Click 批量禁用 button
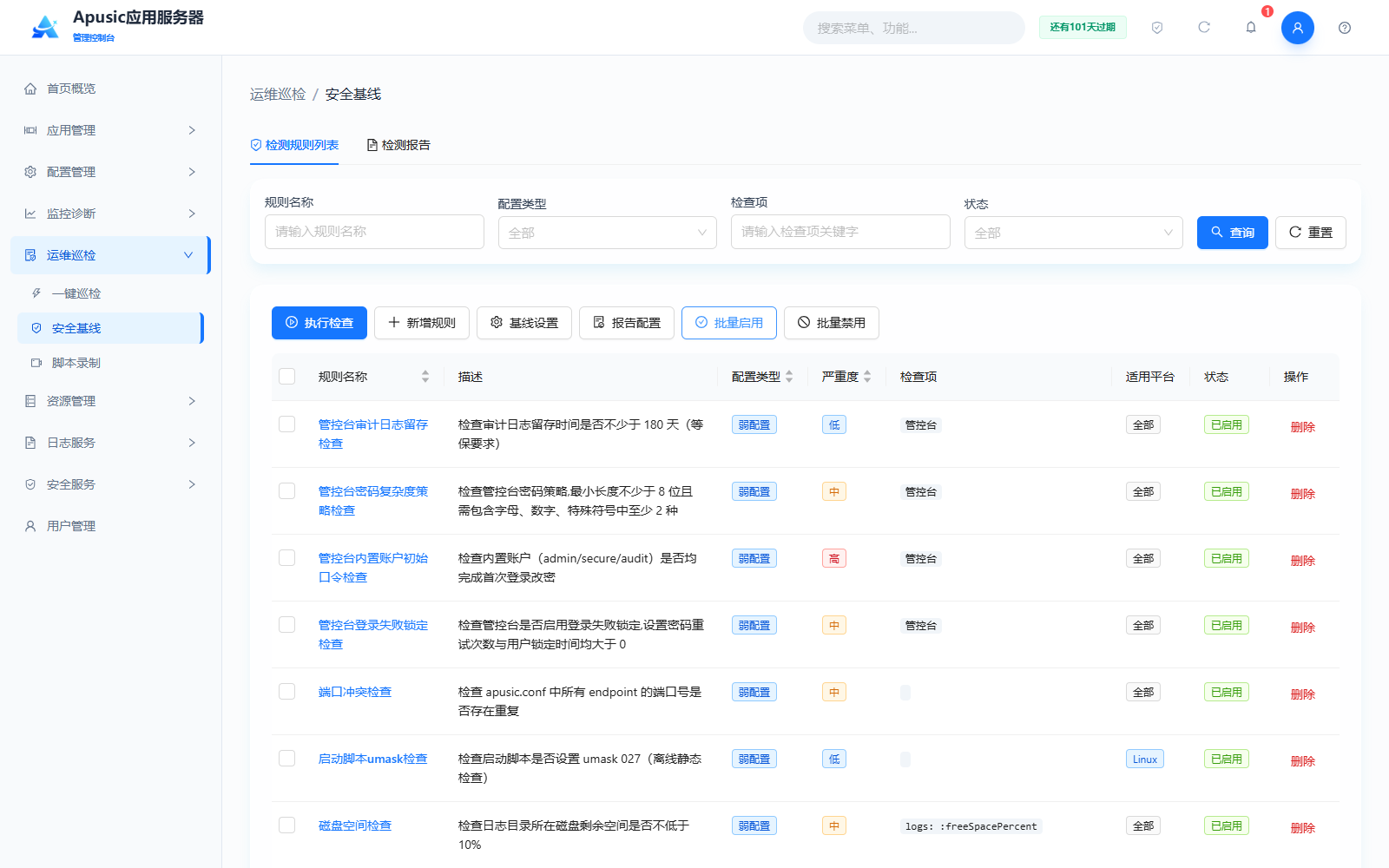Image resolution: width=1389 pixels, height=868 pixels. (832, 323)
